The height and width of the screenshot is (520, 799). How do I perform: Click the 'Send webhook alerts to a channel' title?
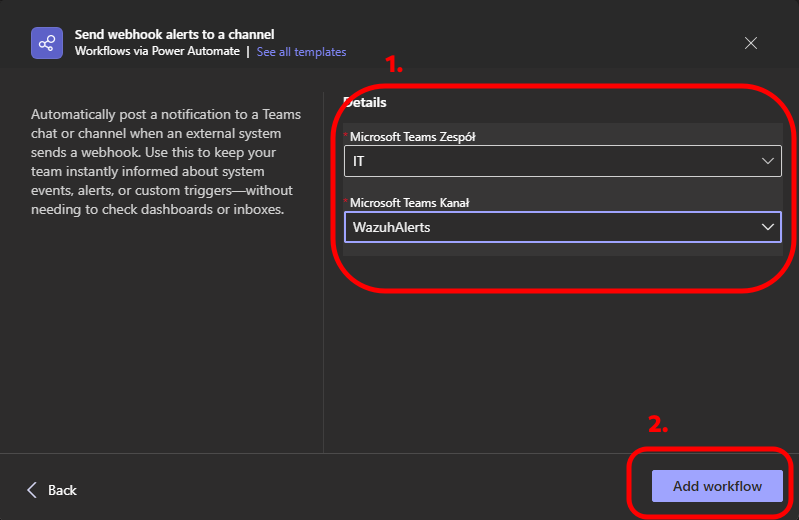point(174,35)
